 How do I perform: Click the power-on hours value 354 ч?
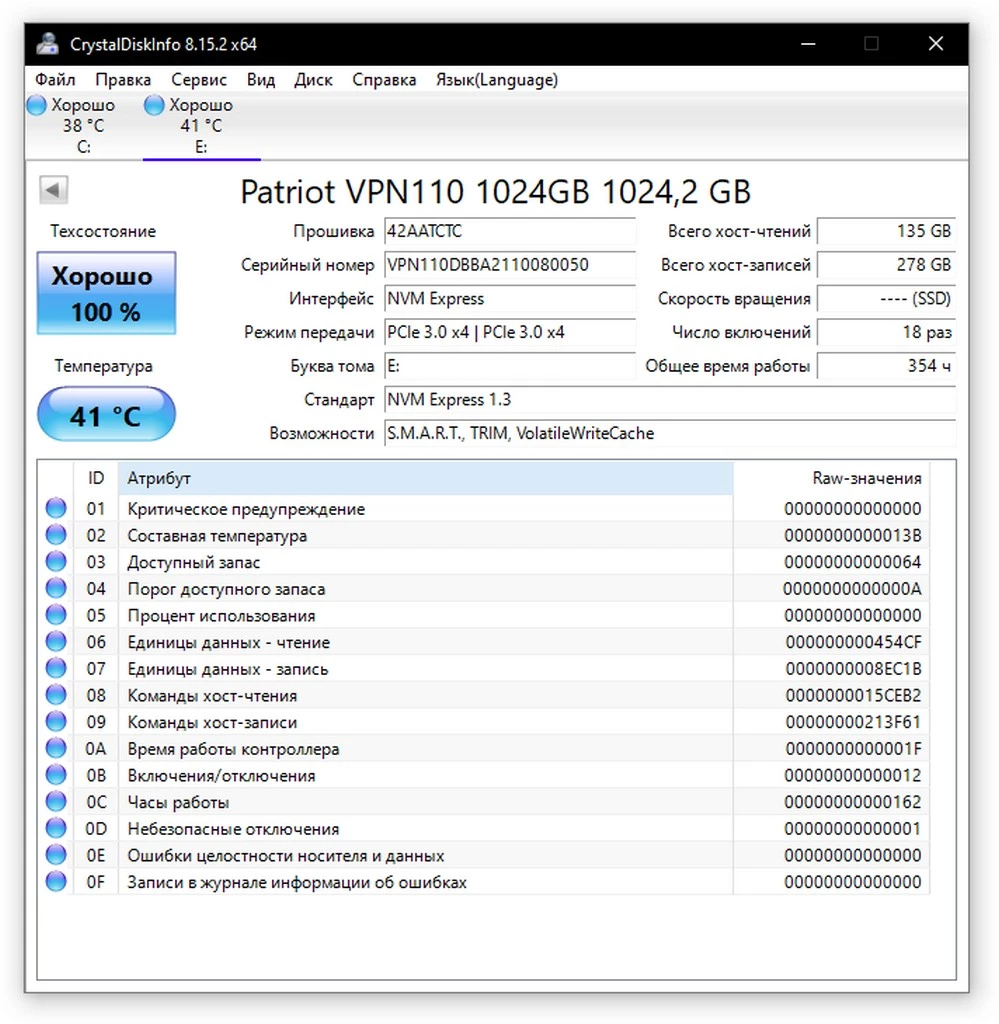887,366
